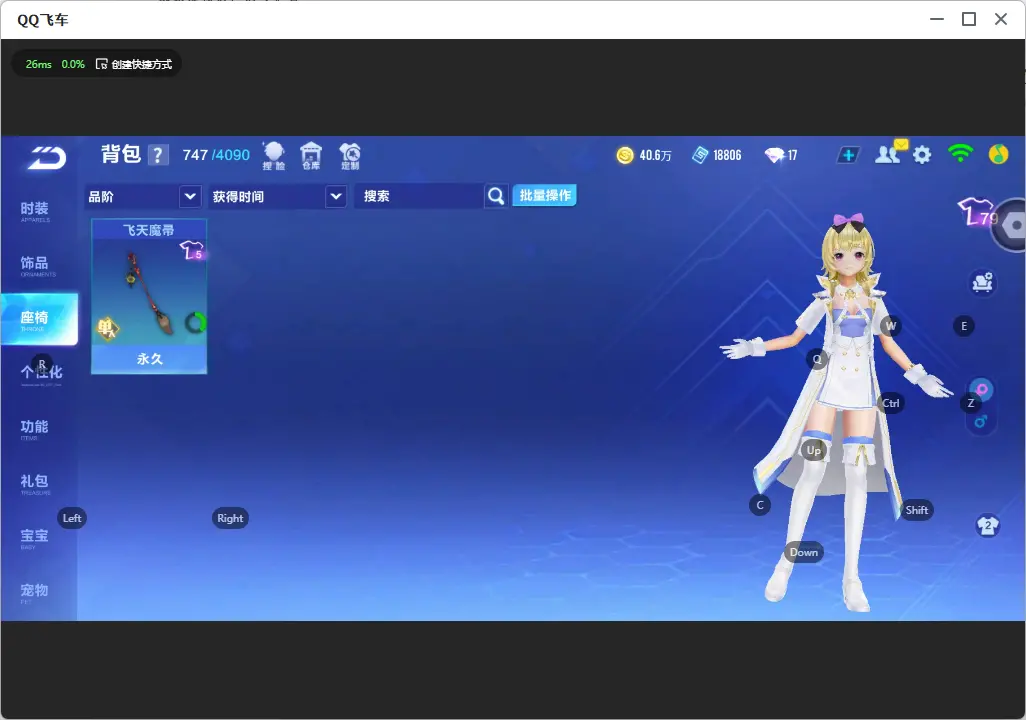The image size is (1026, 720).
Task: Click the back logo icon beside 背包
Action: pos(46,157)
